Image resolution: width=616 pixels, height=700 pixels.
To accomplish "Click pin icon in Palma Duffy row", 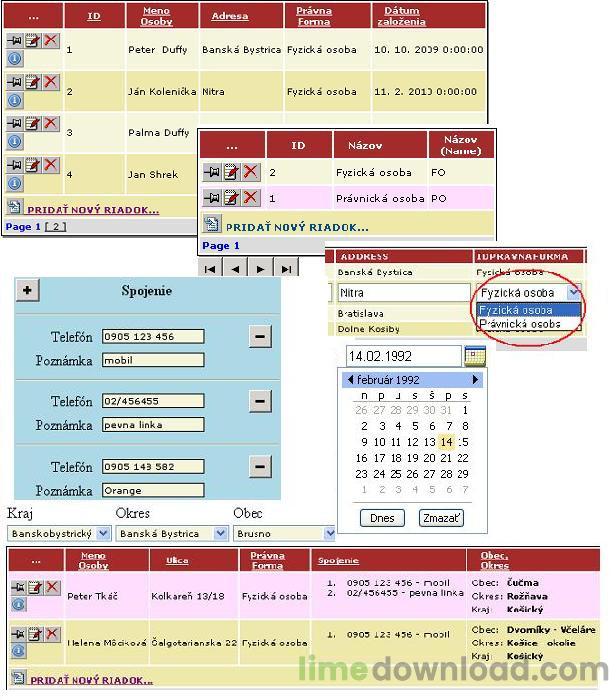I will (x=15, y=124).
